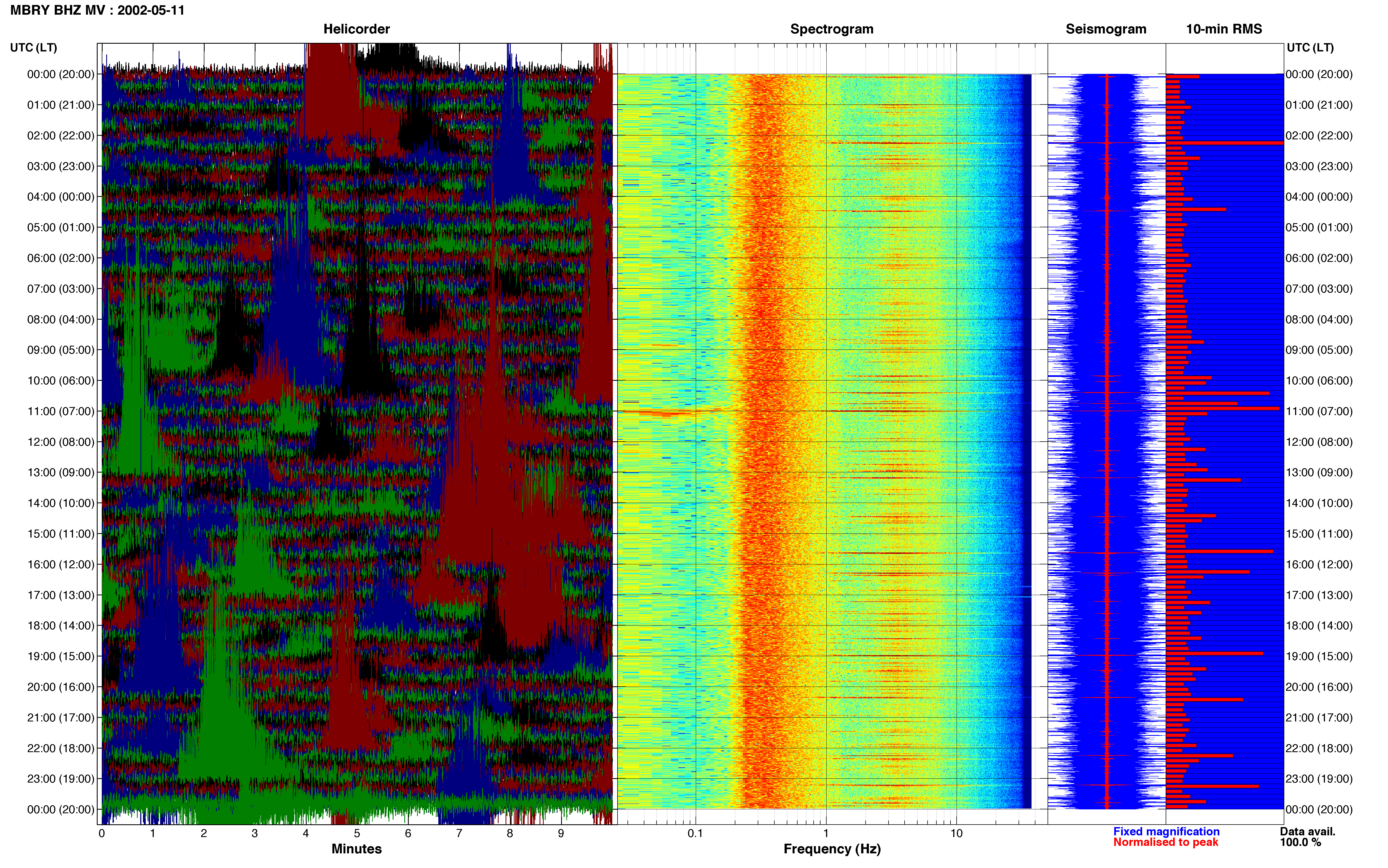
Task: Click the Helicorder panel heading
Action: pos(356,29)
